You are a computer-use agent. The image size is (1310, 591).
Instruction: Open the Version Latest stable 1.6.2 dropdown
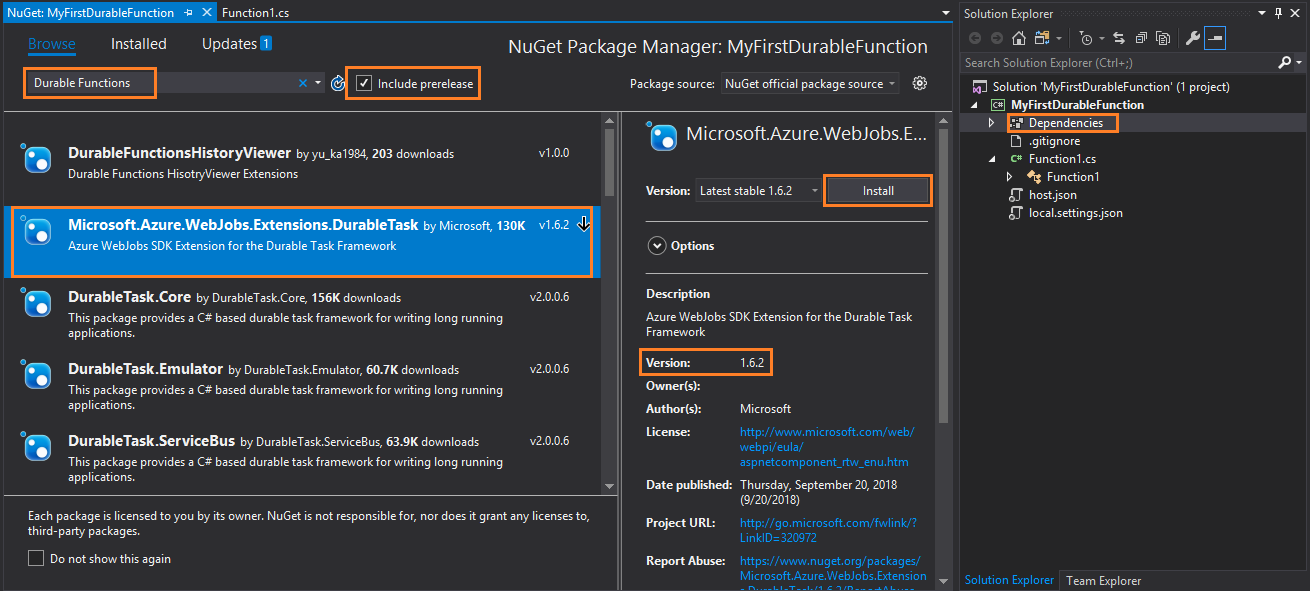758,190
